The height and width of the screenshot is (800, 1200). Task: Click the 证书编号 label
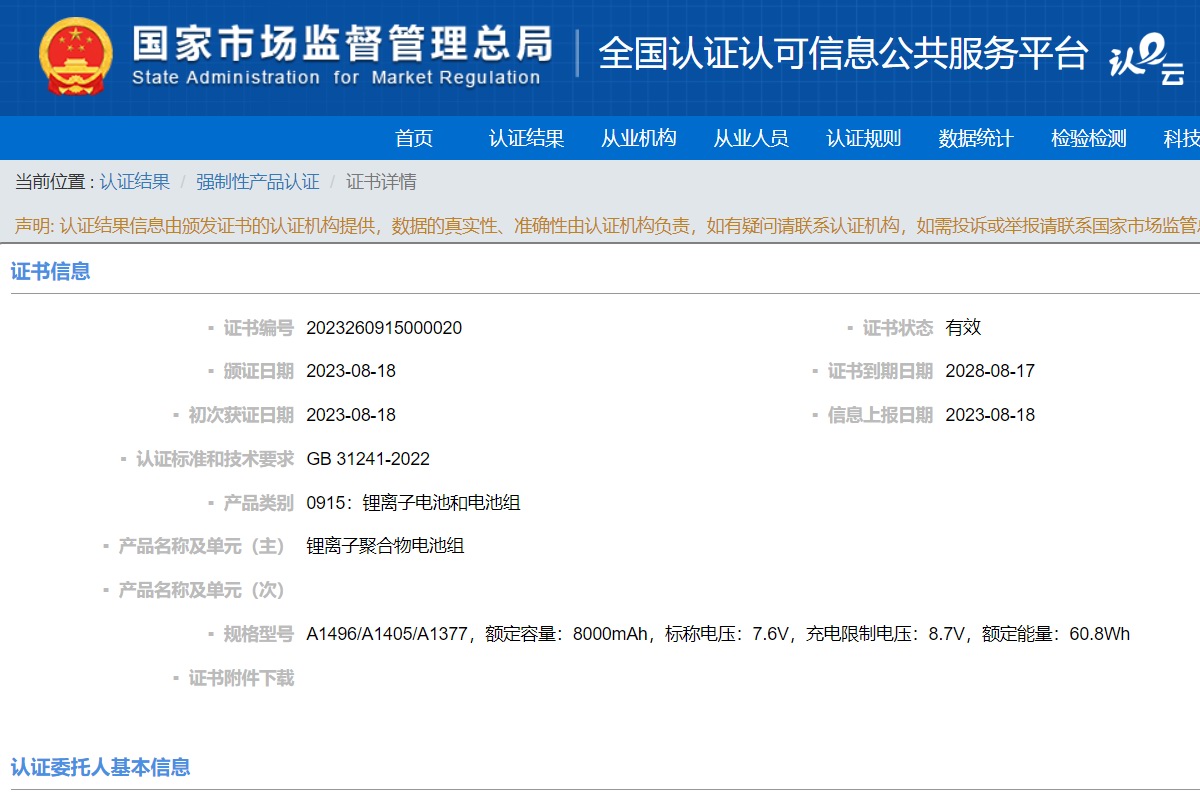pyautogui.click(x=258, y=328)
